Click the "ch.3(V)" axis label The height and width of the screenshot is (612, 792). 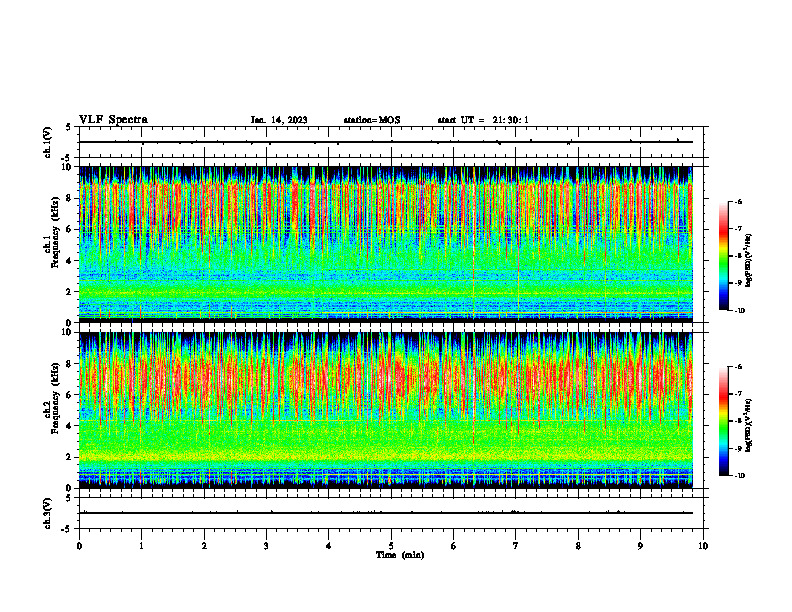[47, 513]
